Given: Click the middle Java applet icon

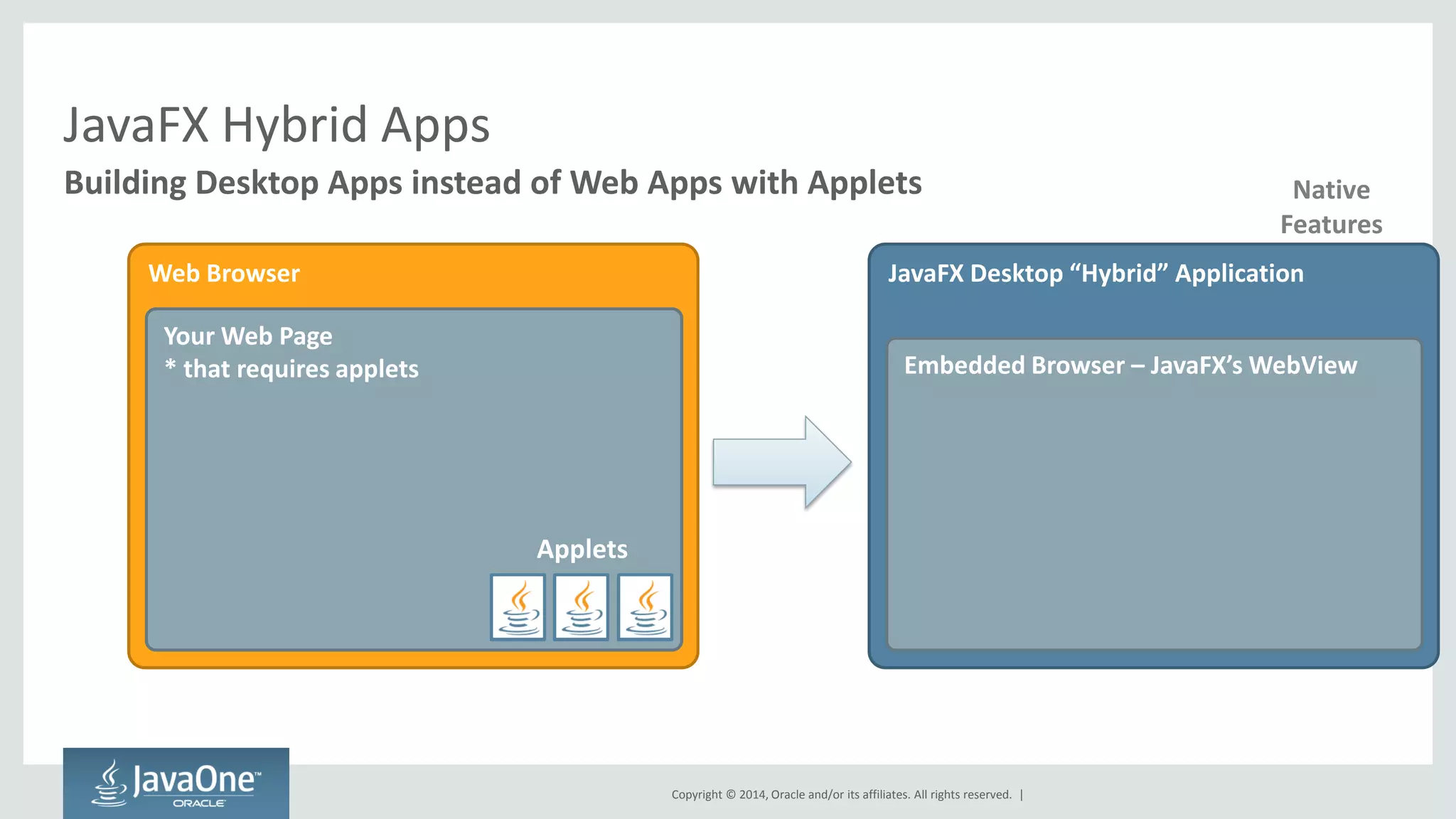Looking at the screenshot, I should (582, 608).
